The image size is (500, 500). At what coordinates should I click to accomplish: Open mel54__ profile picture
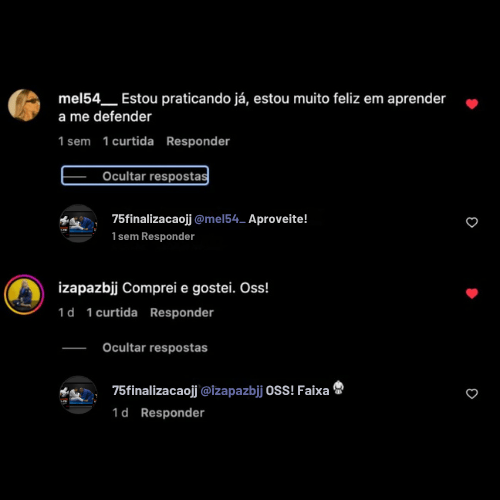[x=24, y=105]
